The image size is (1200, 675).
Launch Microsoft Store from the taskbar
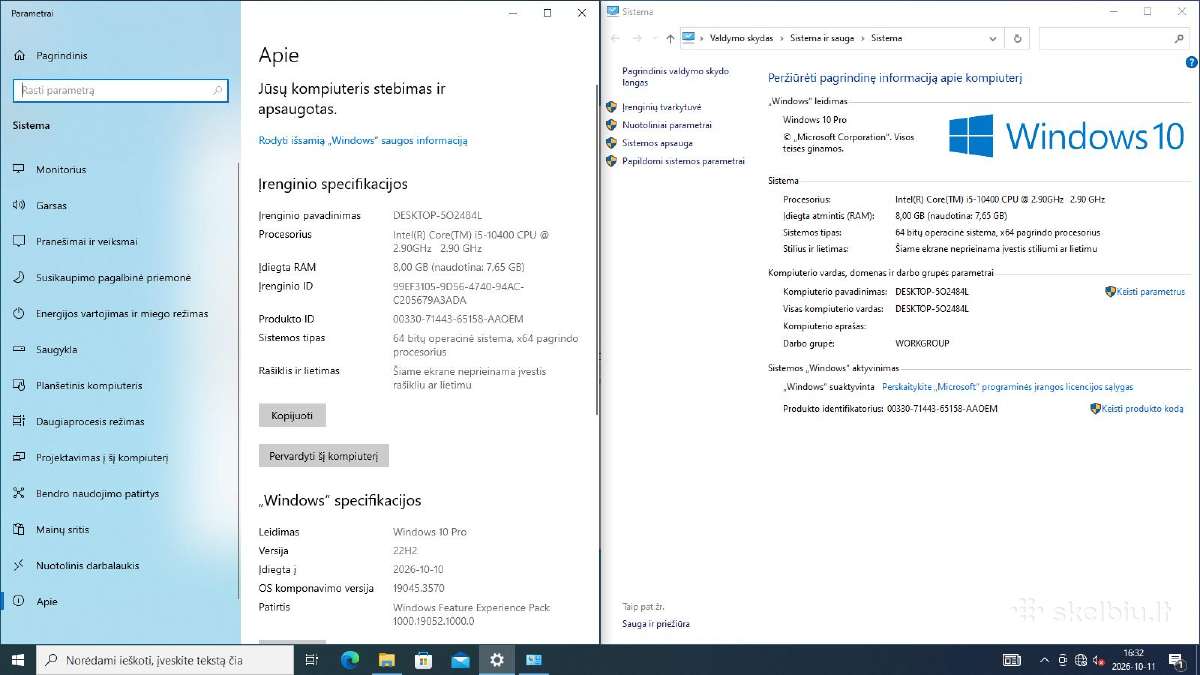(423, 660)
